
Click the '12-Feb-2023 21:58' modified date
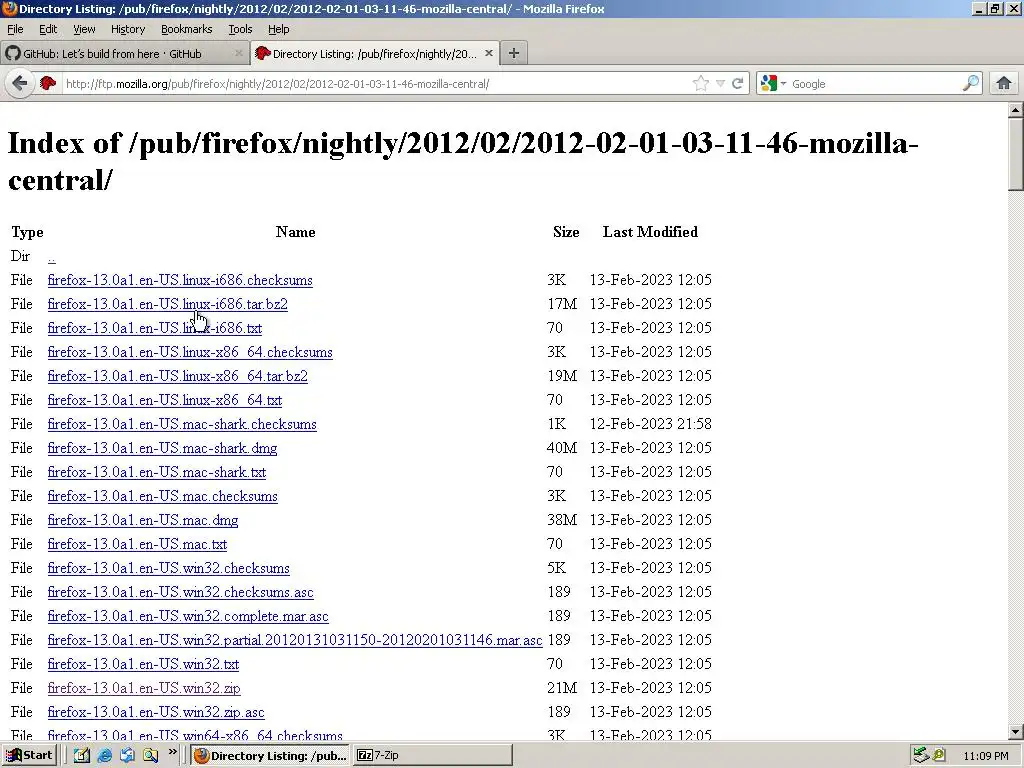pyautogui.click(x=650, y=424)
